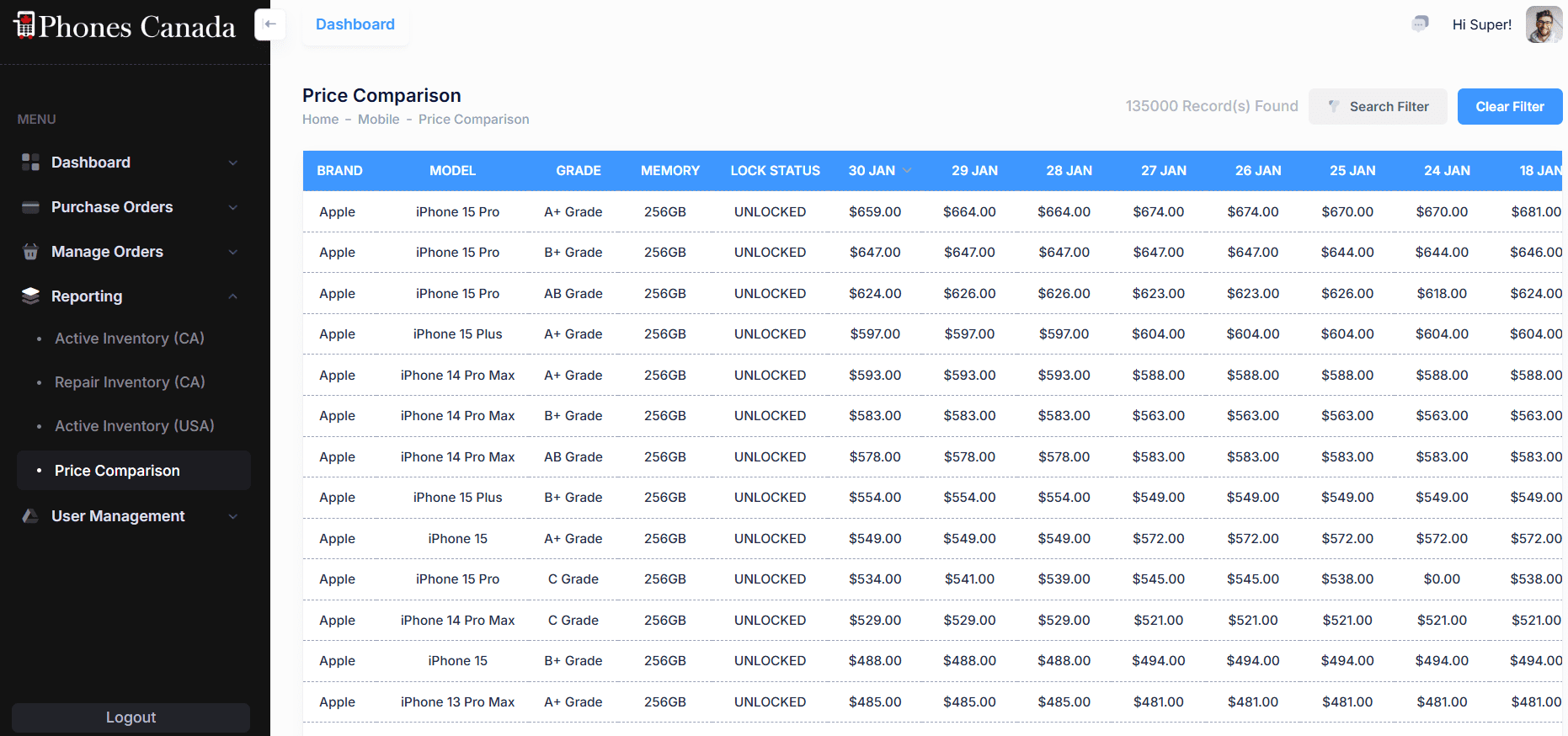
Task: Click the $618.00 price cell
Action: (x=1442, y=293)
